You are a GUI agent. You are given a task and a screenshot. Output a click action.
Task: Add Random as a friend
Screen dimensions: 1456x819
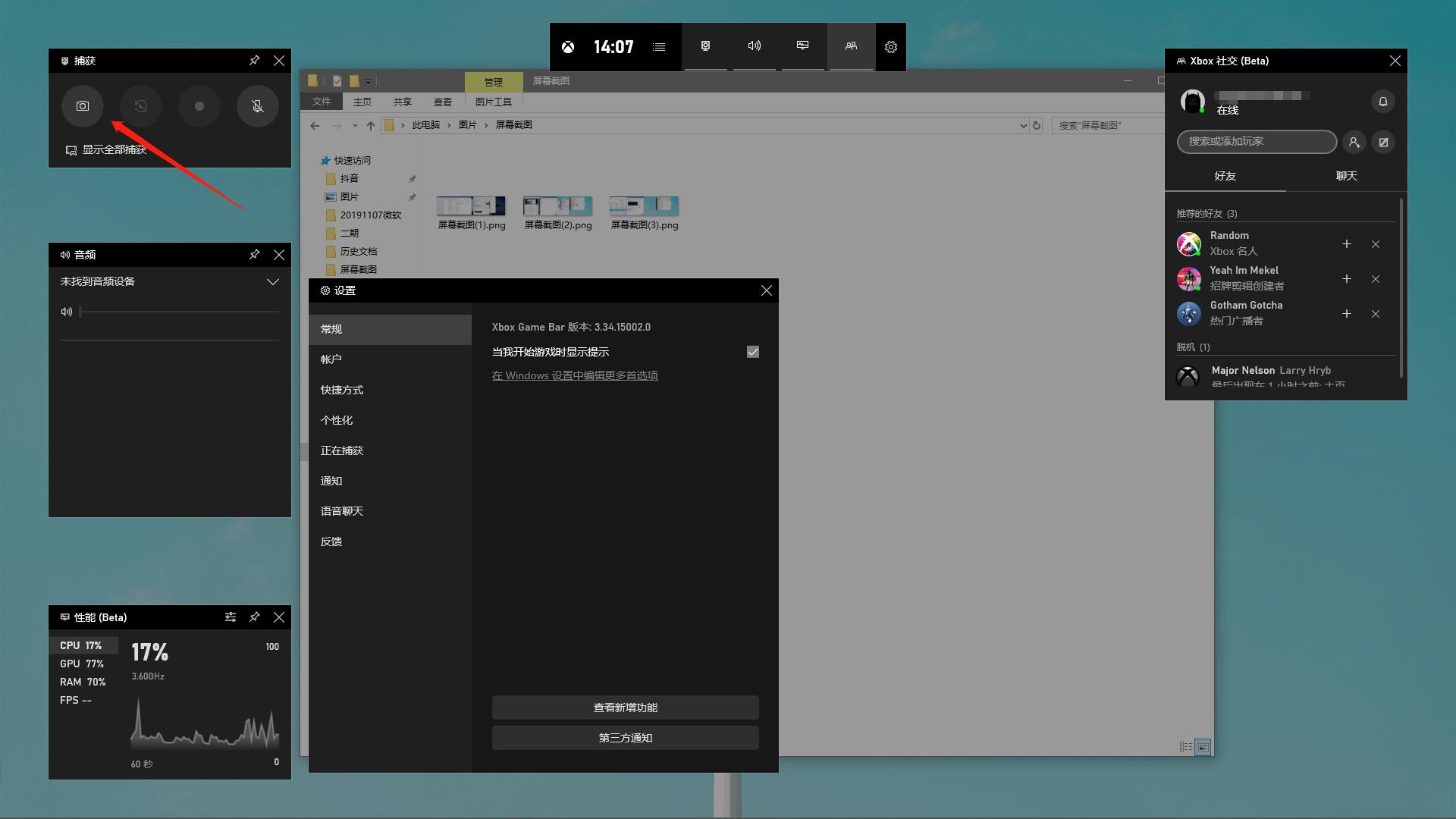1347,244
